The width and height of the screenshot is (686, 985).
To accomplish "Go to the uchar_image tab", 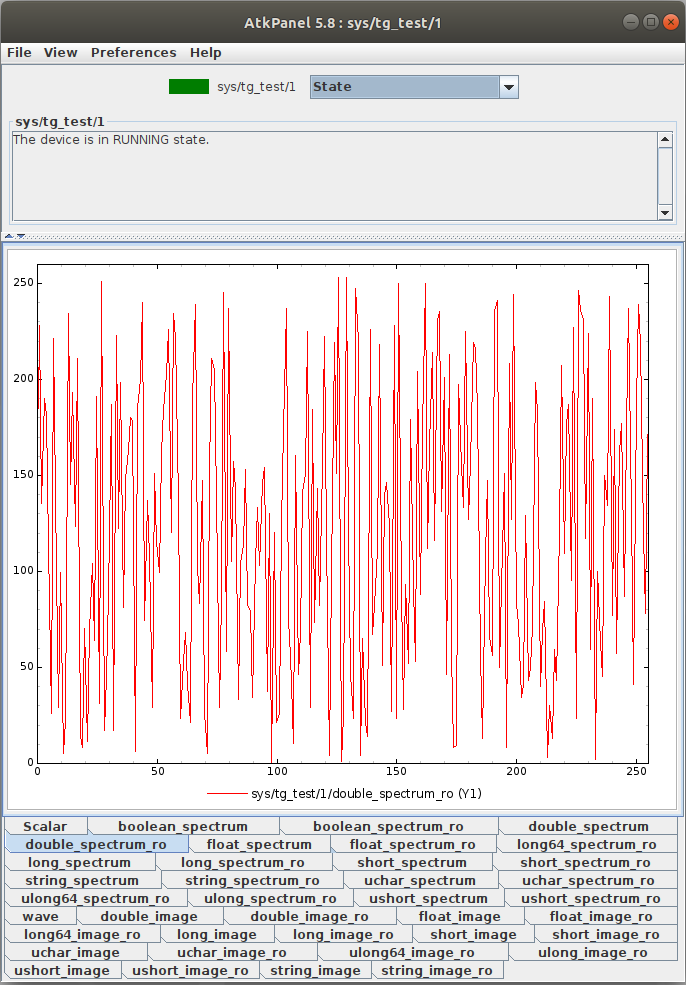I will click(75, 953).
